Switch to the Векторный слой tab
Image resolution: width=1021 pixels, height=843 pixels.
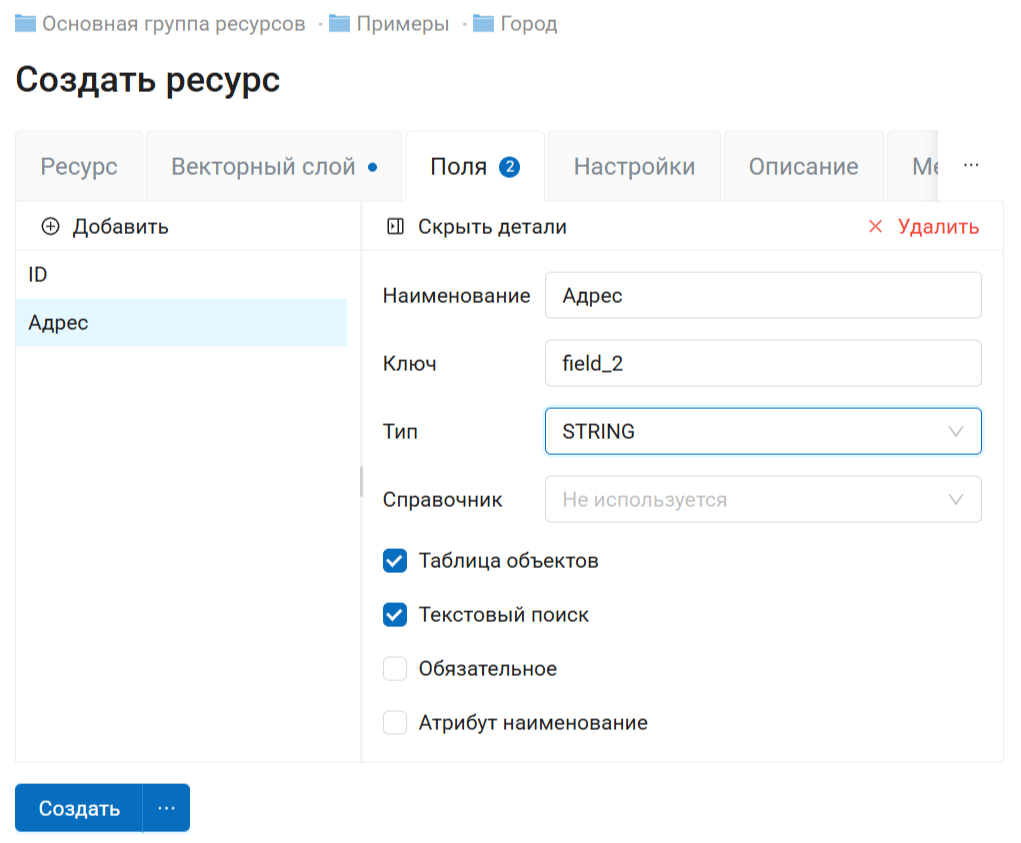274,167
